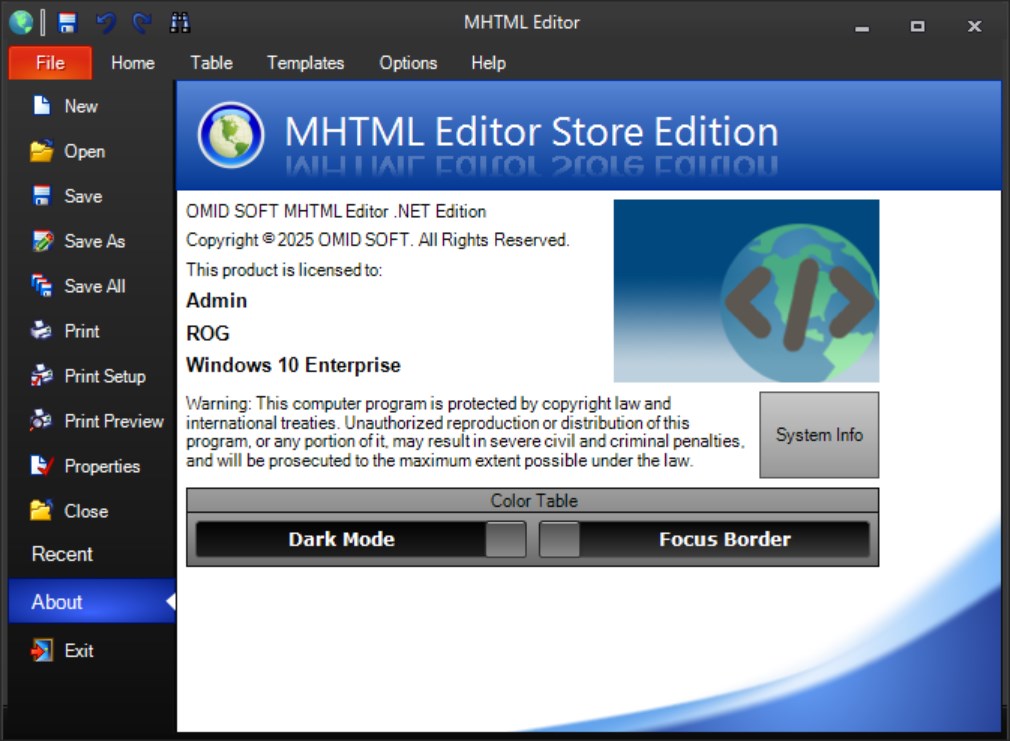Click the ROG organization text
The height and width of the screenshot is (741, 1010).
[x=207, y=333]
